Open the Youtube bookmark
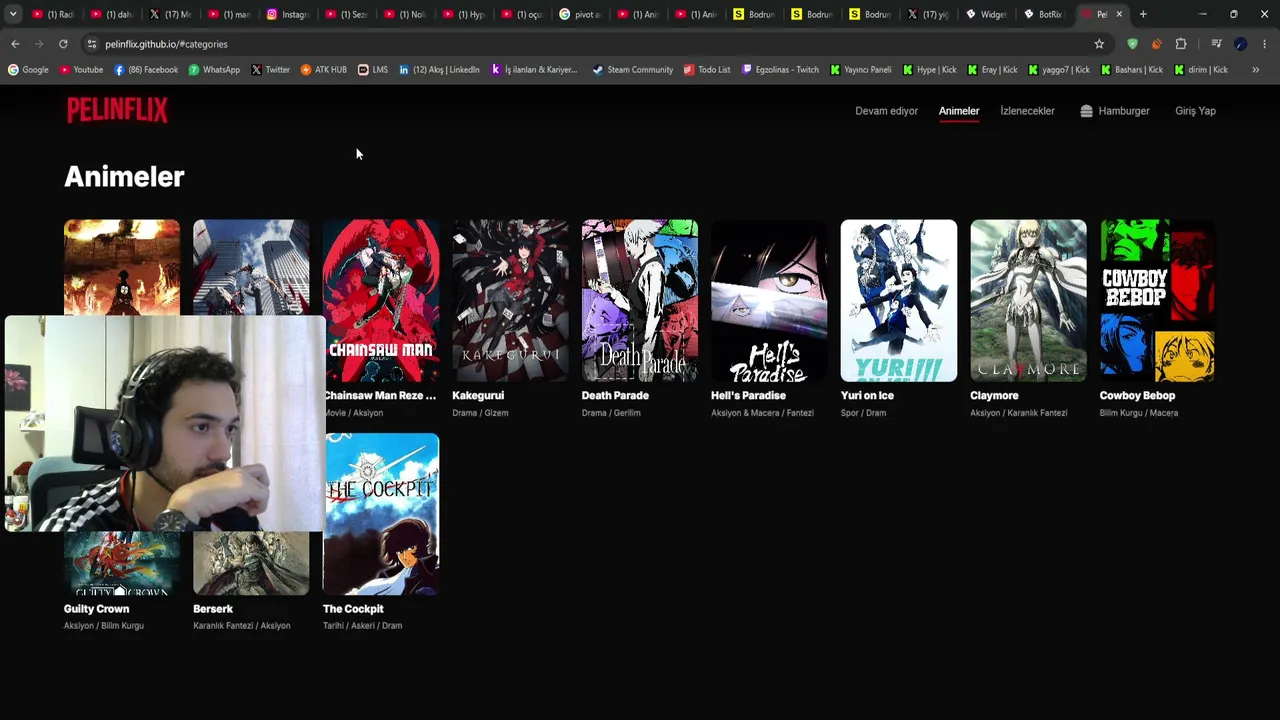 pyautogui.click(x=81, y=70)
